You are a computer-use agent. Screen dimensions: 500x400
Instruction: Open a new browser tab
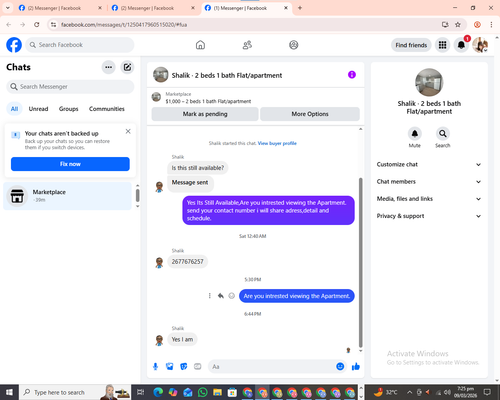[300, 8]
